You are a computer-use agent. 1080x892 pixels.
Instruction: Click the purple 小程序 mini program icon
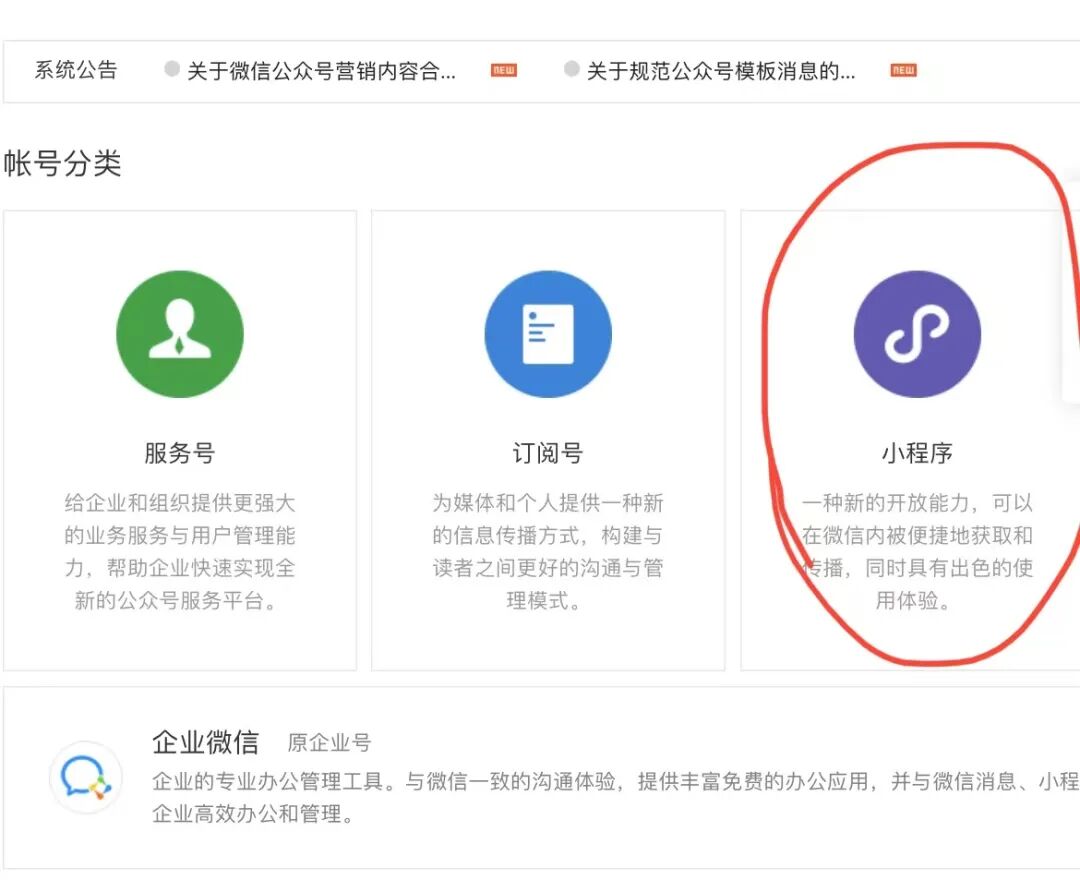(917, 334)
